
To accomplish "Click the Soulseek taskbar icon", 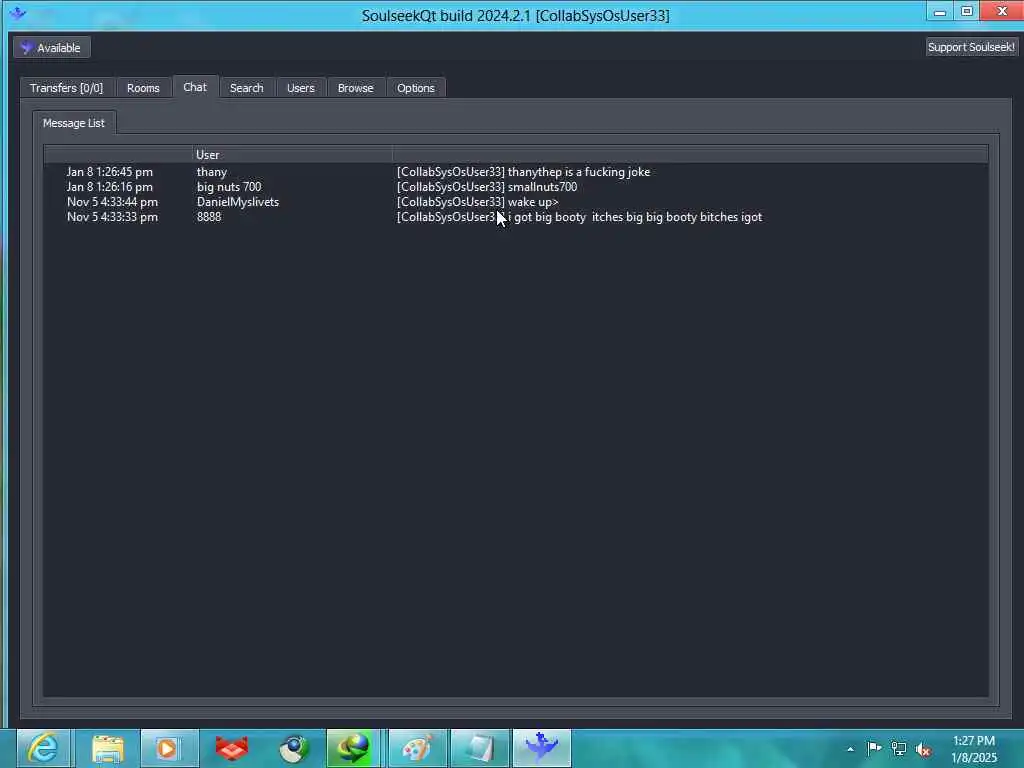I will [542, 748].
